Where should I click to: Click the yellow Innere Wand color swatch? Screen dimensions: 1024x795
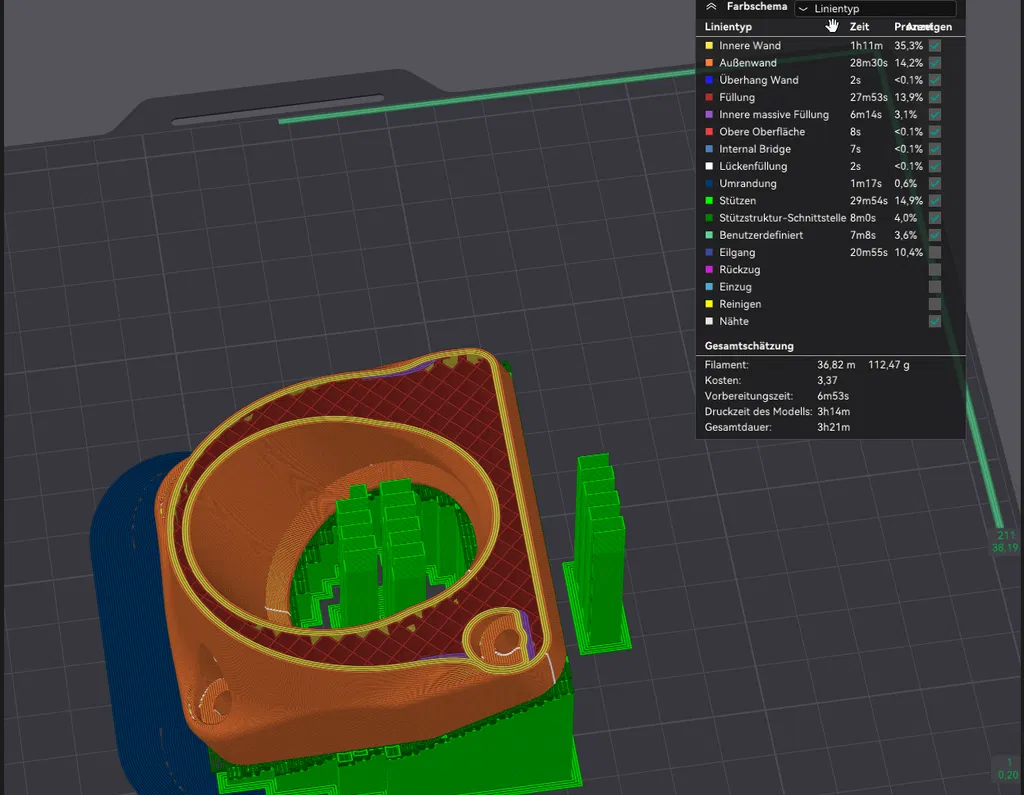pyautogui.click(x=709, y=46)
